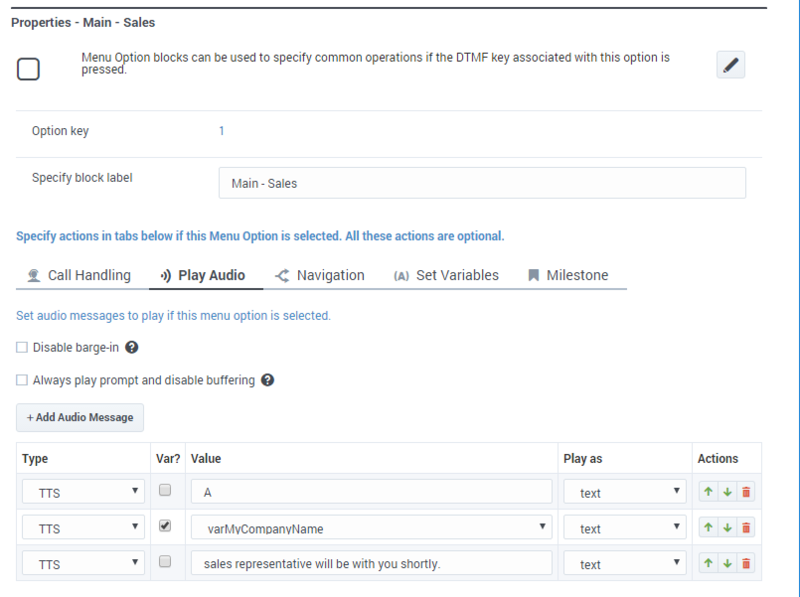The image size is (800, 597).
Task: Uncheck Var? box for varMyCompanyName row
Action: (x=165, y=526)
